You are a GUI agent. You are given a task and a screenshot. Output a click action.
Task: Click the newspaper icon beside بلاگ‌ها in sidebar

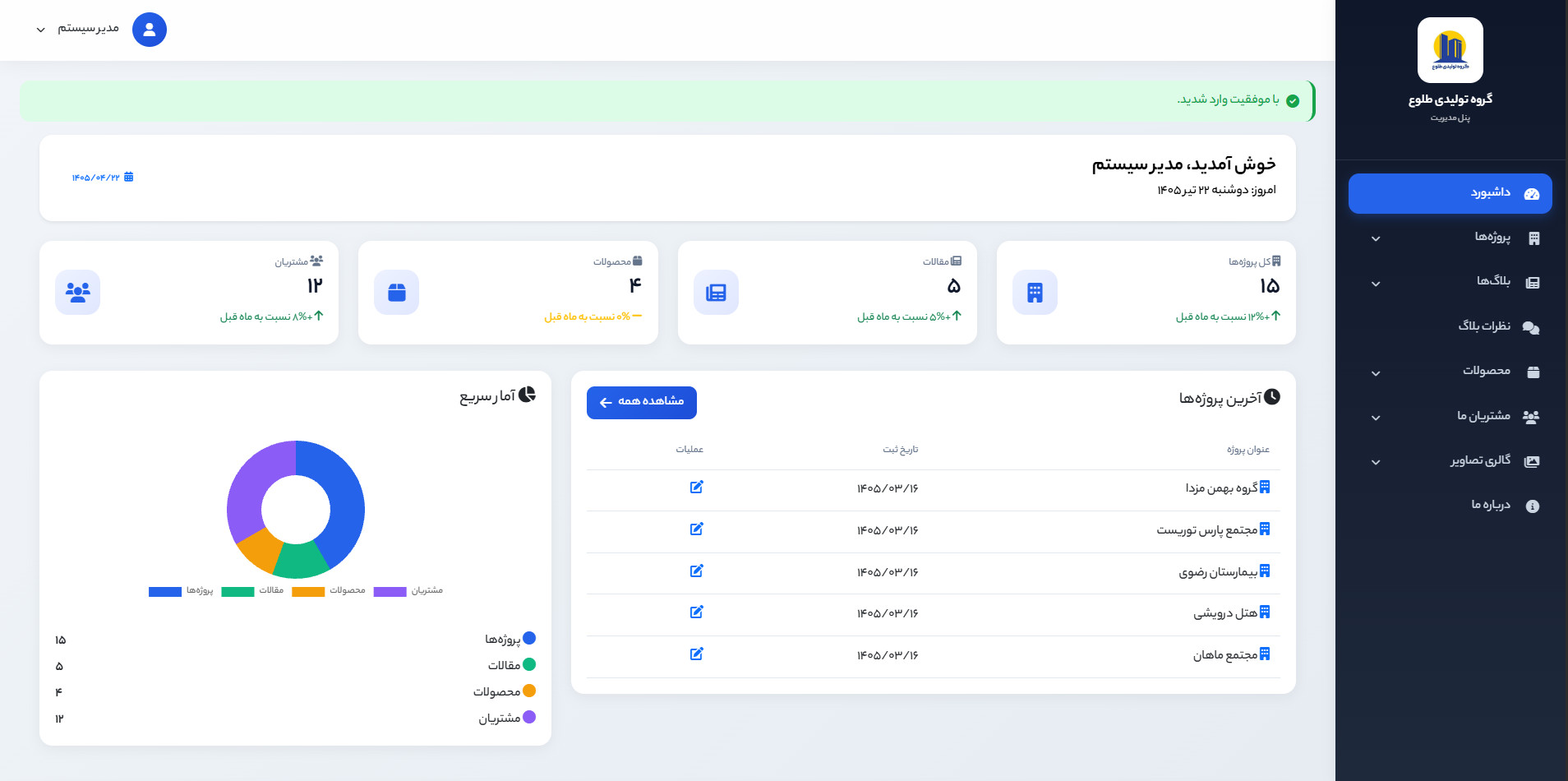(x=1533, y=283)
